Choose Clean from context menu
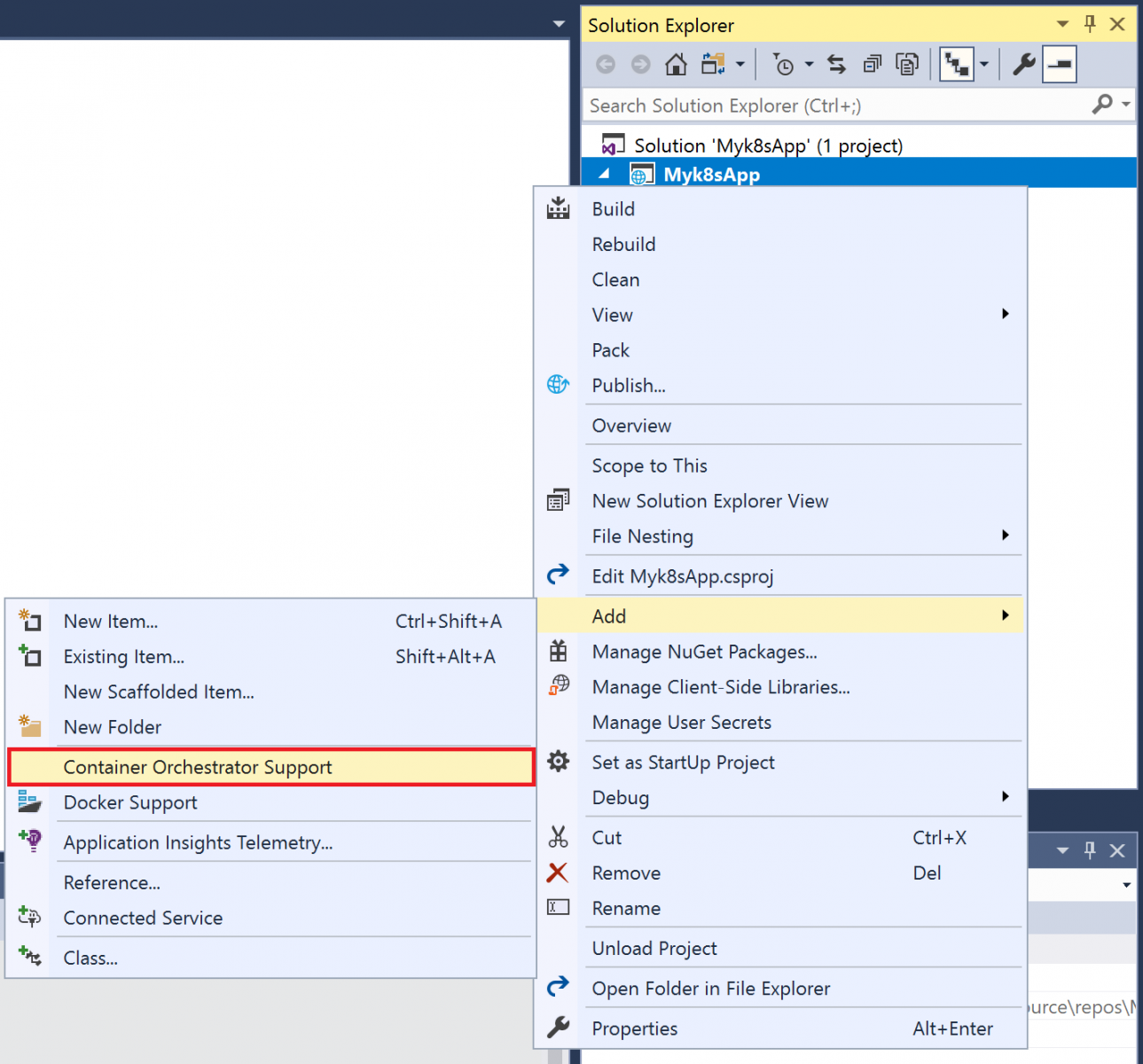1143x1064 pixels. click(615, 280)
